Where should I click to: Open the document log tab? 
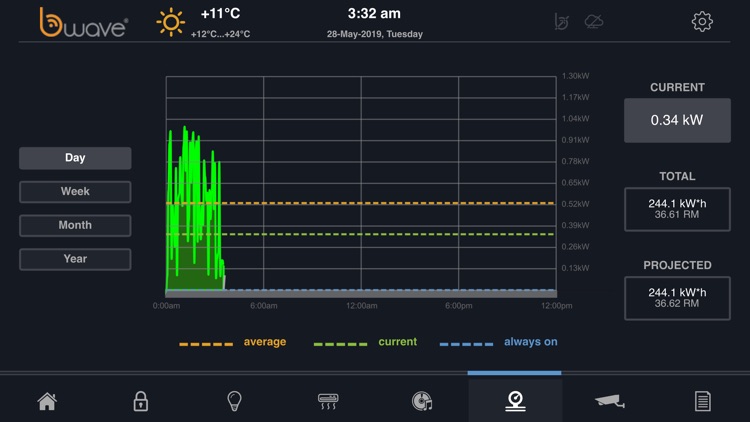tap(703, 401)
